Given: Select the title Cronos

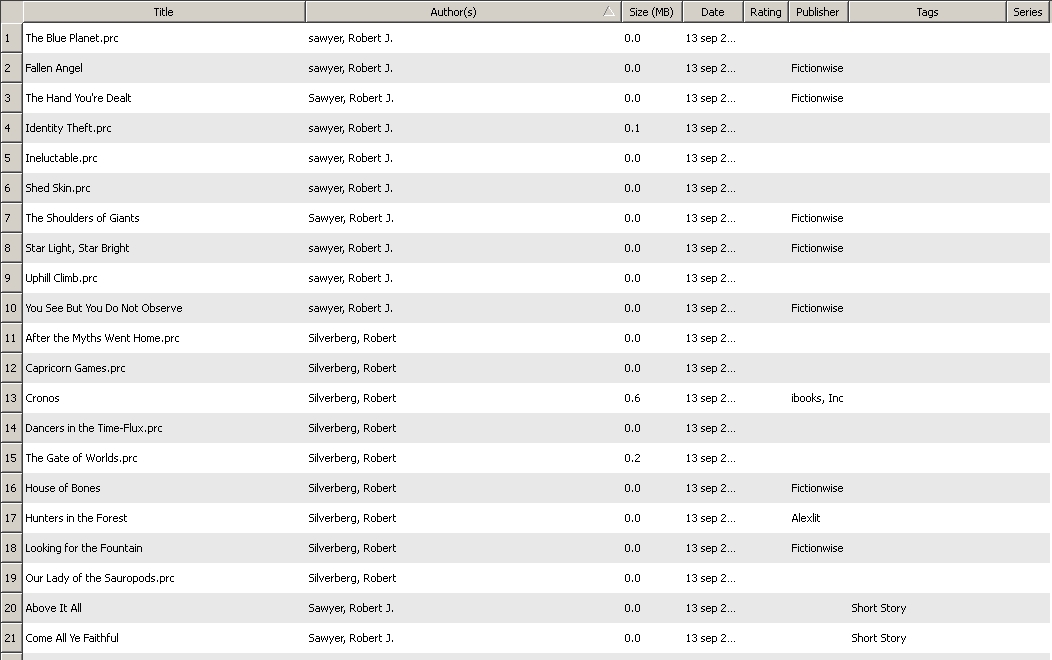Looking at the screenshot, I should tap(42, 398).
